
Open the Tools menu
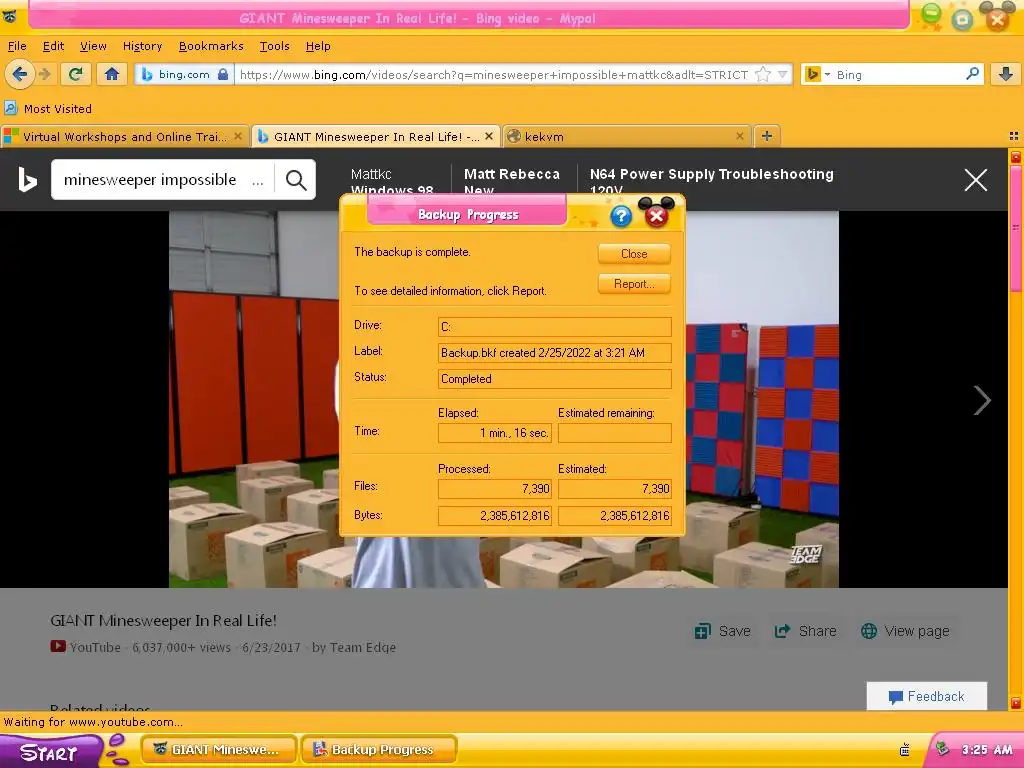tap(274, 46)
